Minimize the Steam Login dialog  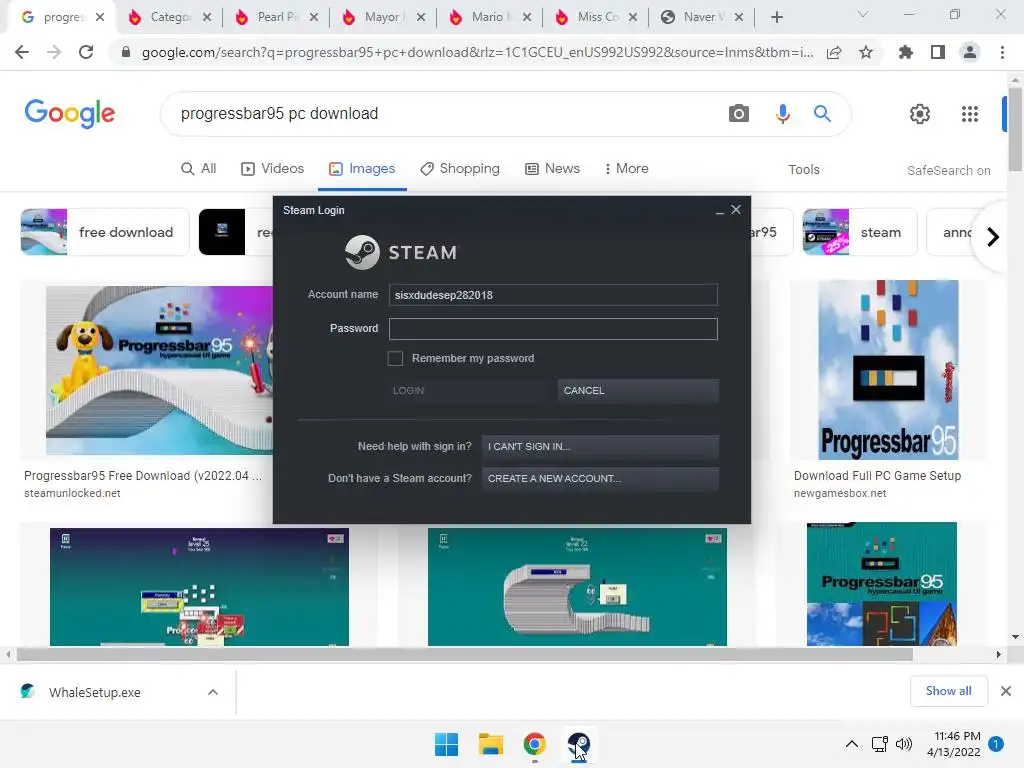pyautogui.click(x=719, y=211)
